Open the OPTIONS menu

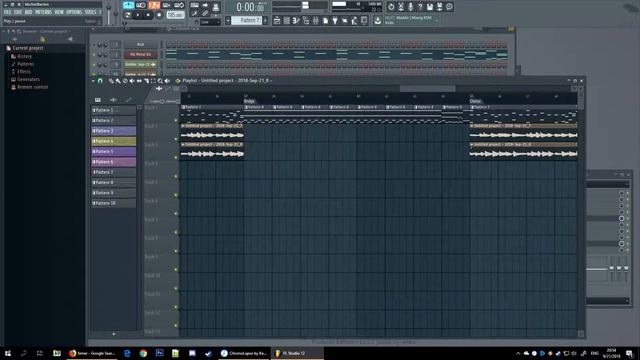(74, 12)
